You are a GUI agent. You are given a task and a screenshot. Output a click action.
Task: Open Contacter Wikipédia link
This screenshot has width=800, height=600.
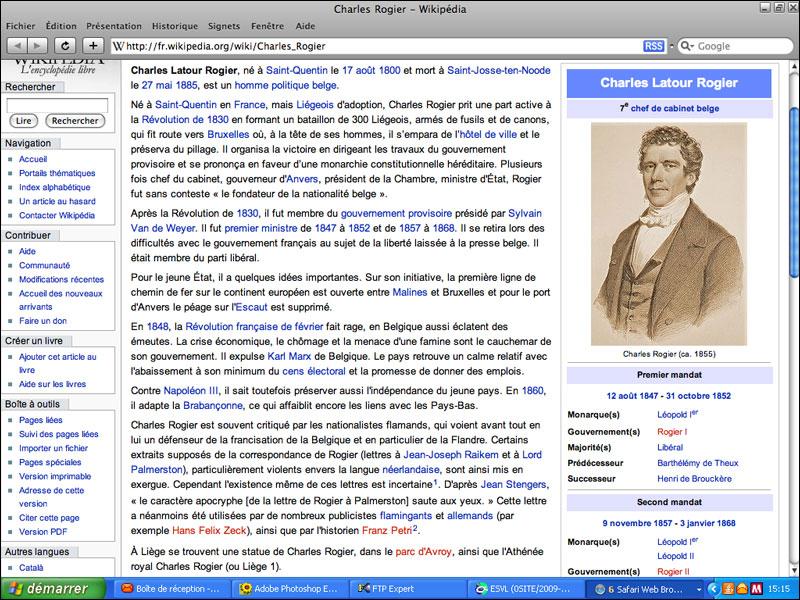57,215
